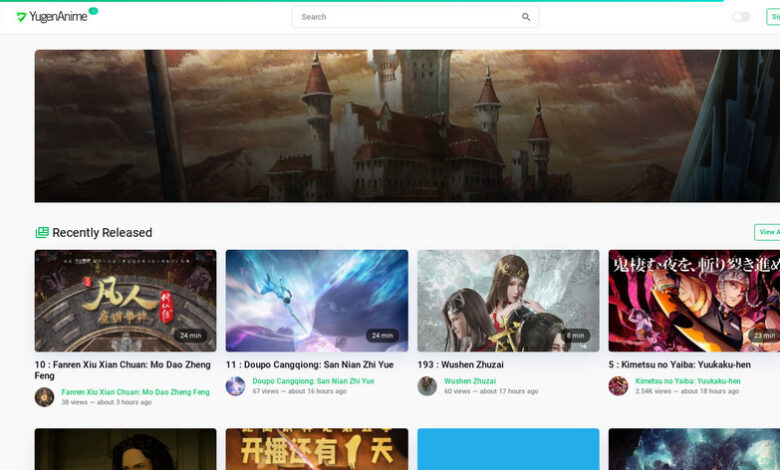Open second-row thumbnail with dark-haired character
The height and width of the screenshot is (470, 780).
(x=125, y=449)
